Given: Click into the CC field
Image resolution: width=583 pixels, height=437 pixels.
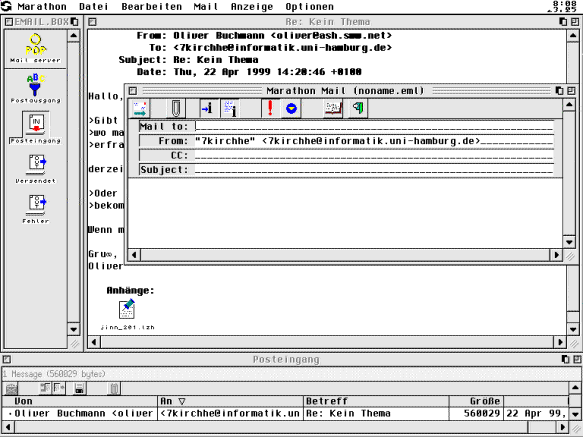Looking at the screenshot, I should point(374,155).
